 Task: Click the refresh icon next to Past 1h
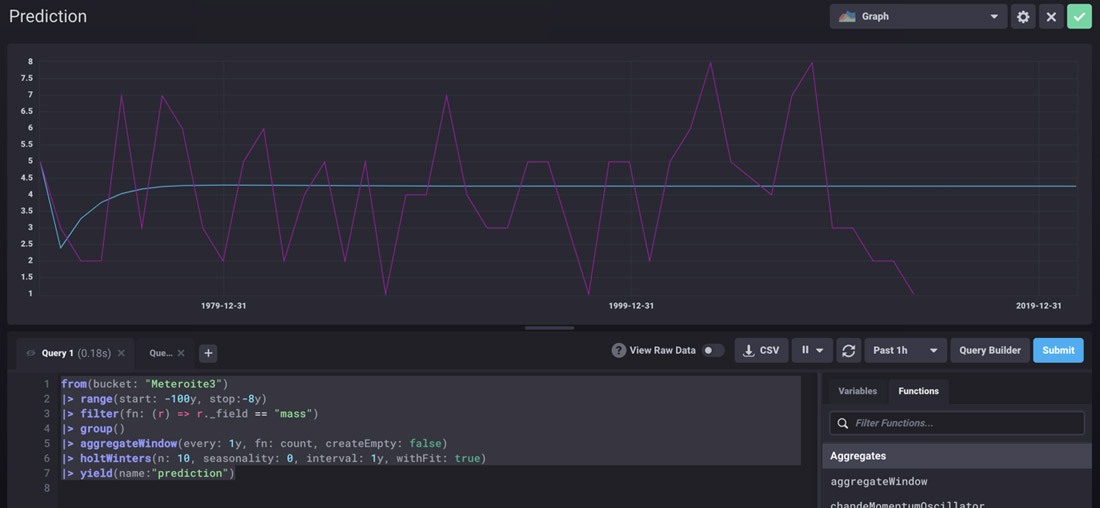pos(848,351)
